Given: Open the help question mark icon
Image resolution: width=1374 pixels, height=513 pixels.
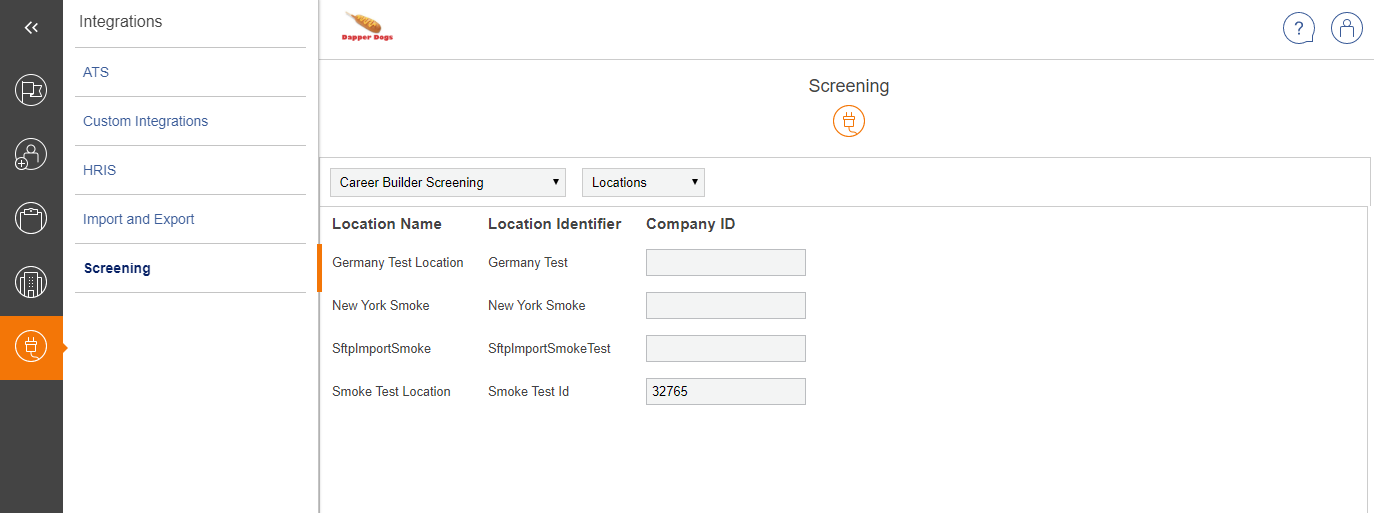Looking at the screenshot, I should pyautogui.click(x=1299, y=29).
